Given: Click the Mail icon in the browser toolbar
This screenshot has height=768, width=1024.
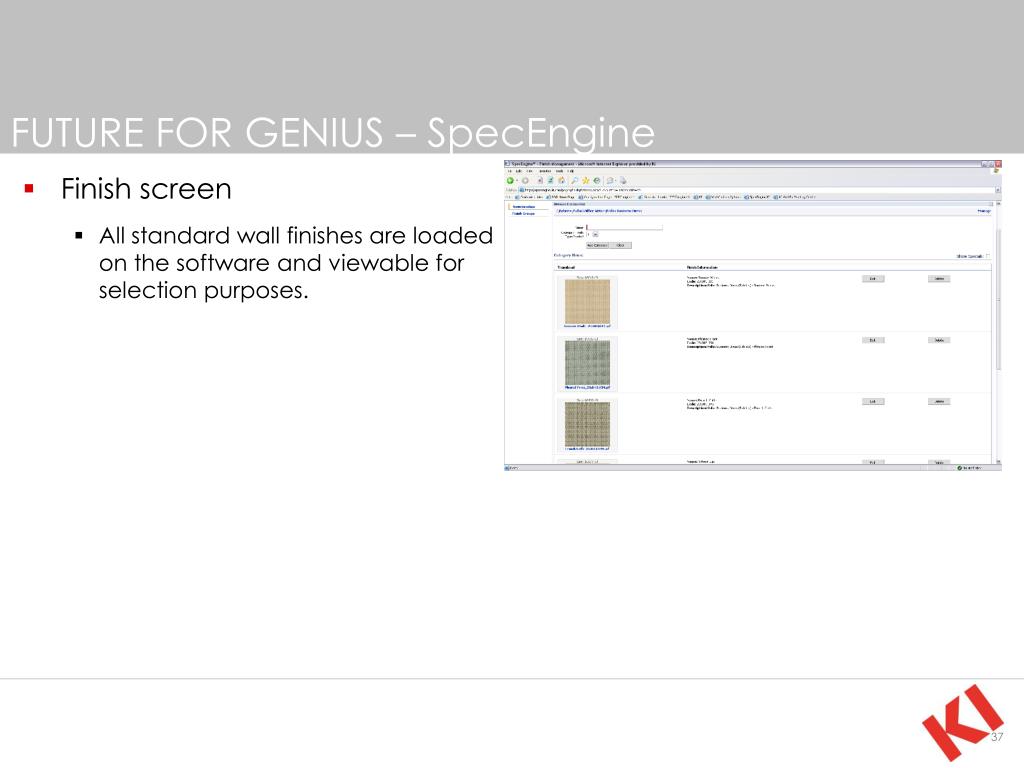Looking at the screenshot, I should tap(610, 181).
